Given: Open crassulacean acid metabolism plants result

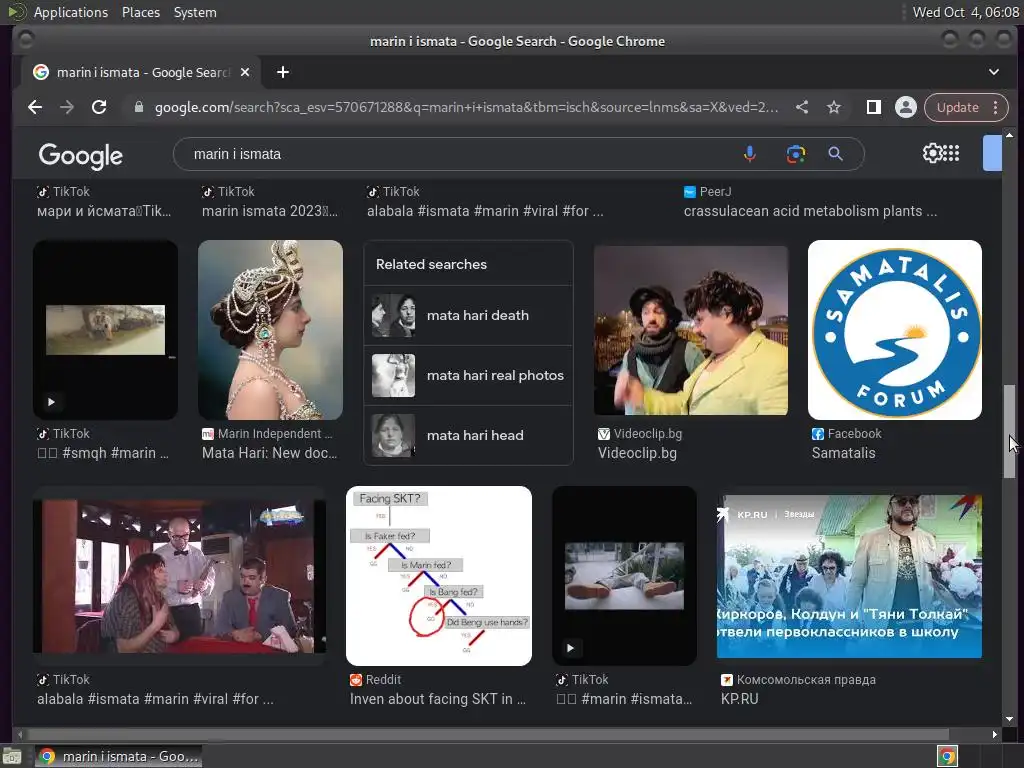Looking at the screenshot, I should pyautogui.click(x=810, y=211).
